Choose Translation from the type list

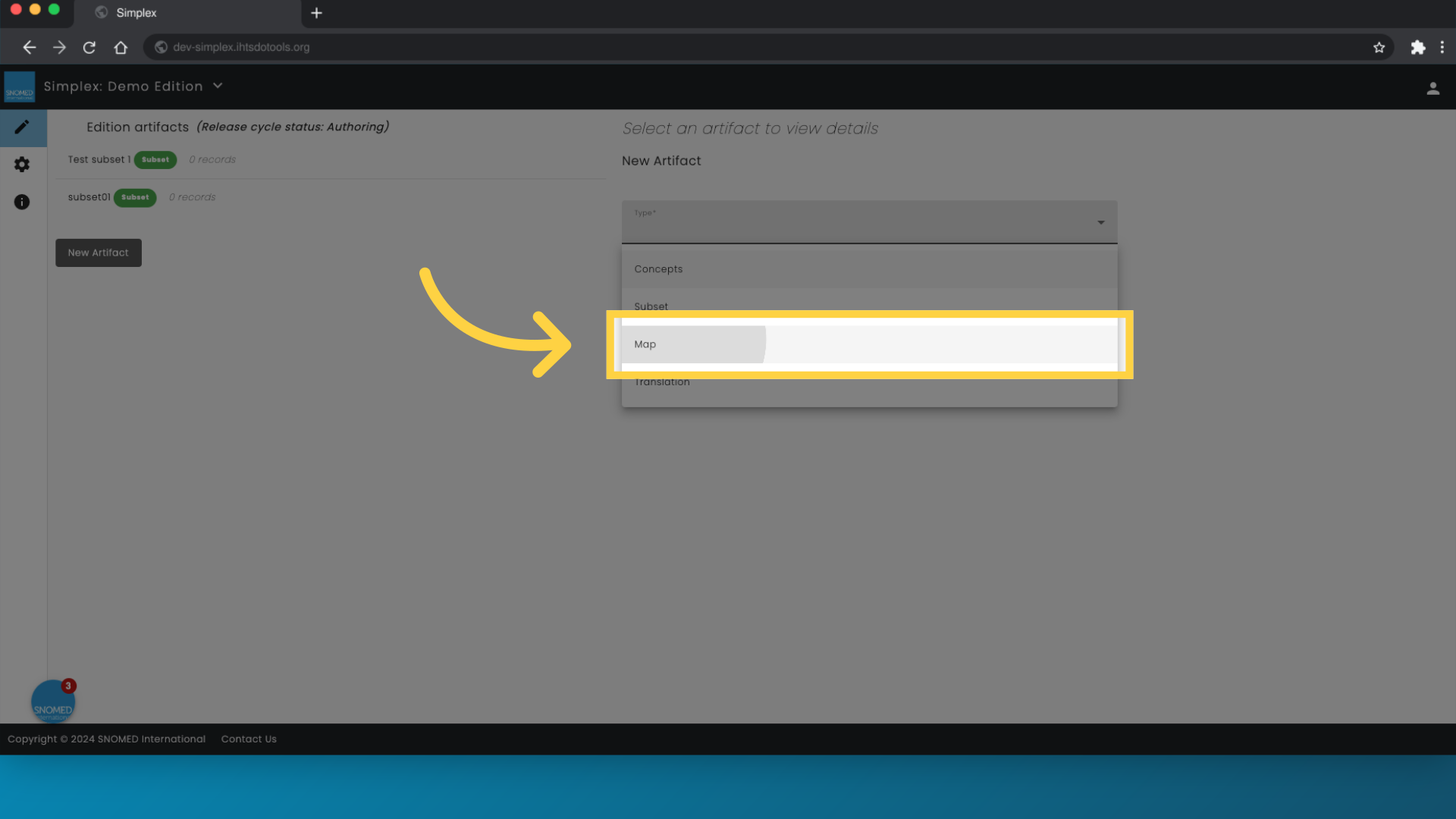[x=869, y=382]
